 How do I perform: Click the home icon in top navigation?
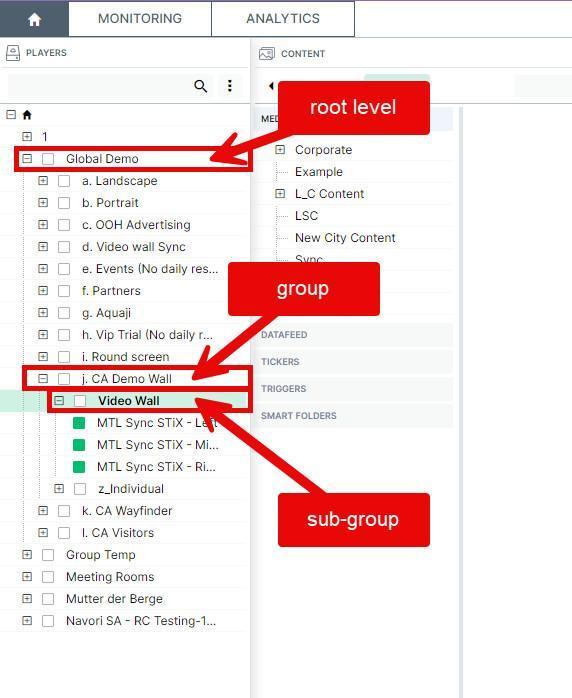[x=34, y=19]
